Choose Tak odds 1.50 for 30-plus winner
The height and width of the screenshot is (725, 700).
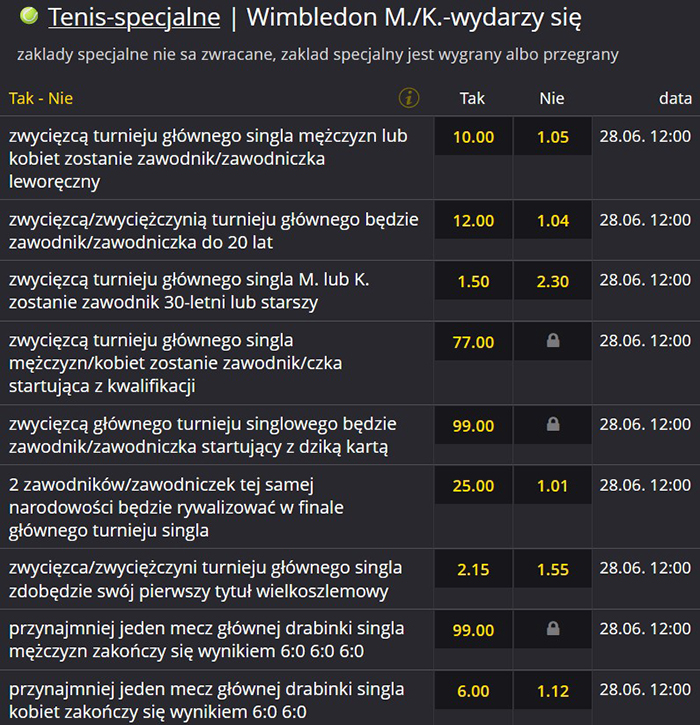tap(473, 282)
